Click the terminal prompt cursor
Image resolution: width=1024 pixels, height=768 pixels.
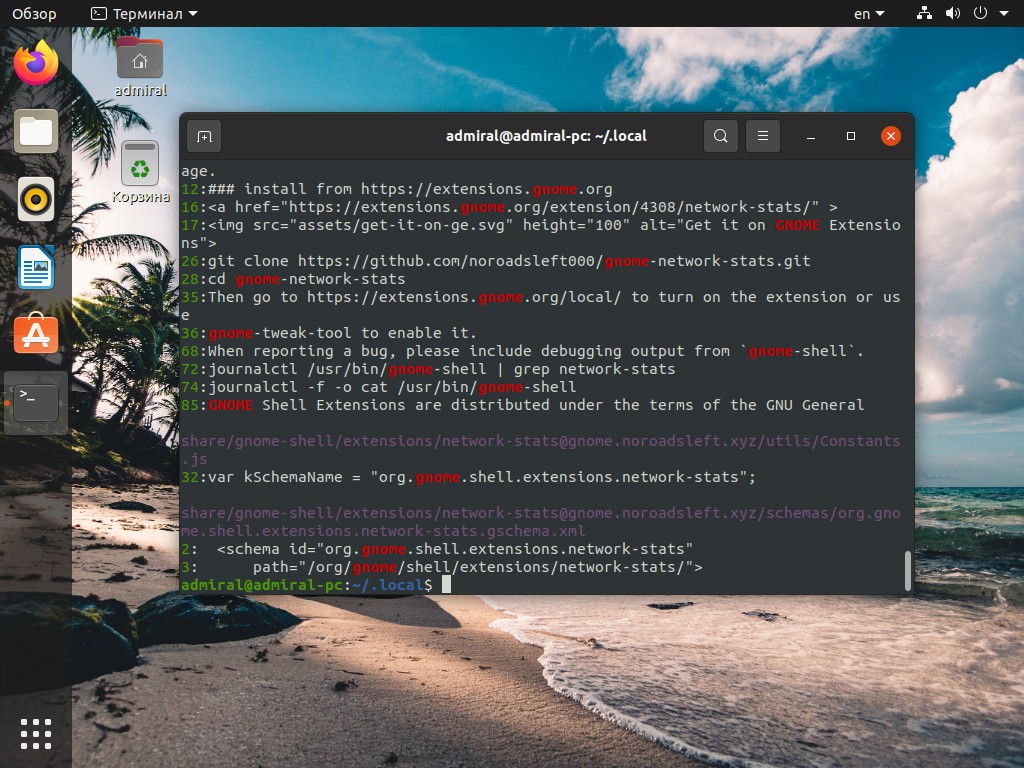coord(446,584)
